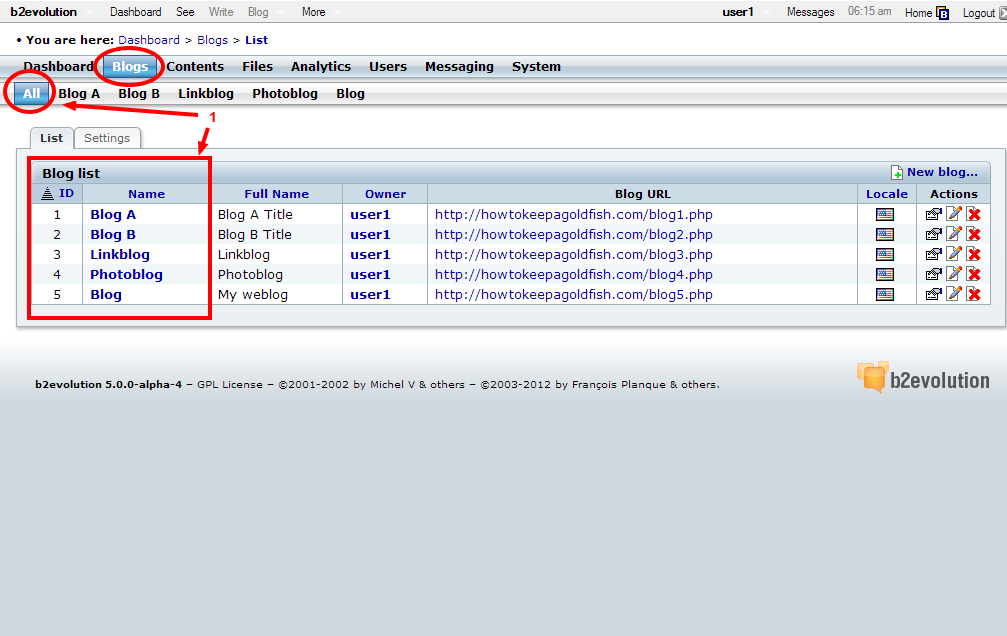The height and width of the screenshot is (636, 1007).
Task: Switch to the Files main tab
Action: pos(258,67)
